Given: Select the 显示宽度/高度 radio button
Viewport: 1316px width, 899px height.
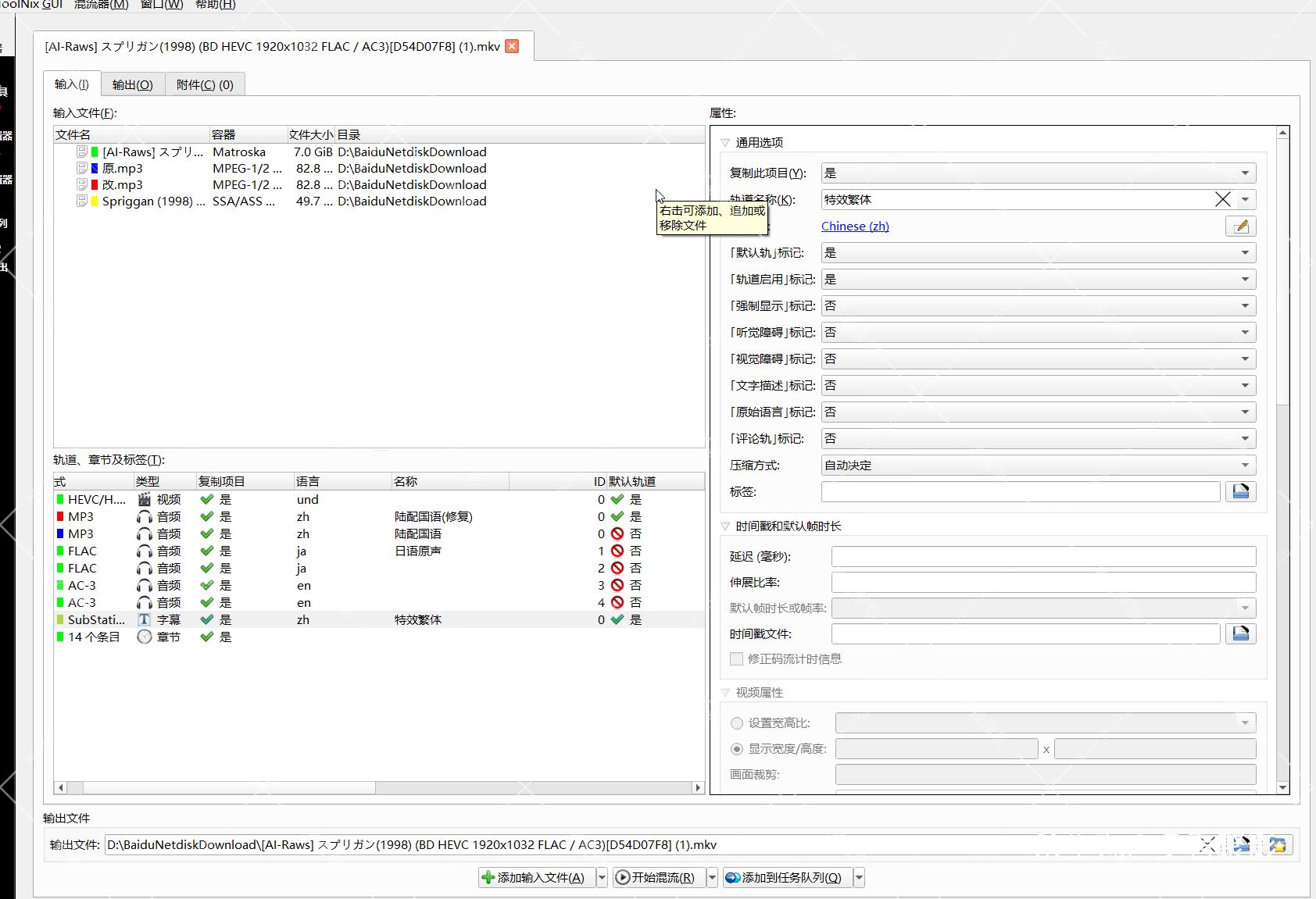Looking at the screenshot, I should (x=736, y=749).
